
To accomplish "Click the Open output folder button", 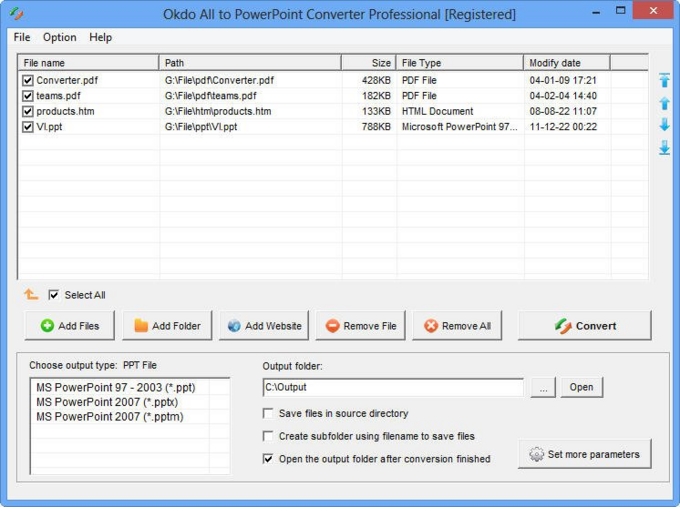I will coord(581,387).
